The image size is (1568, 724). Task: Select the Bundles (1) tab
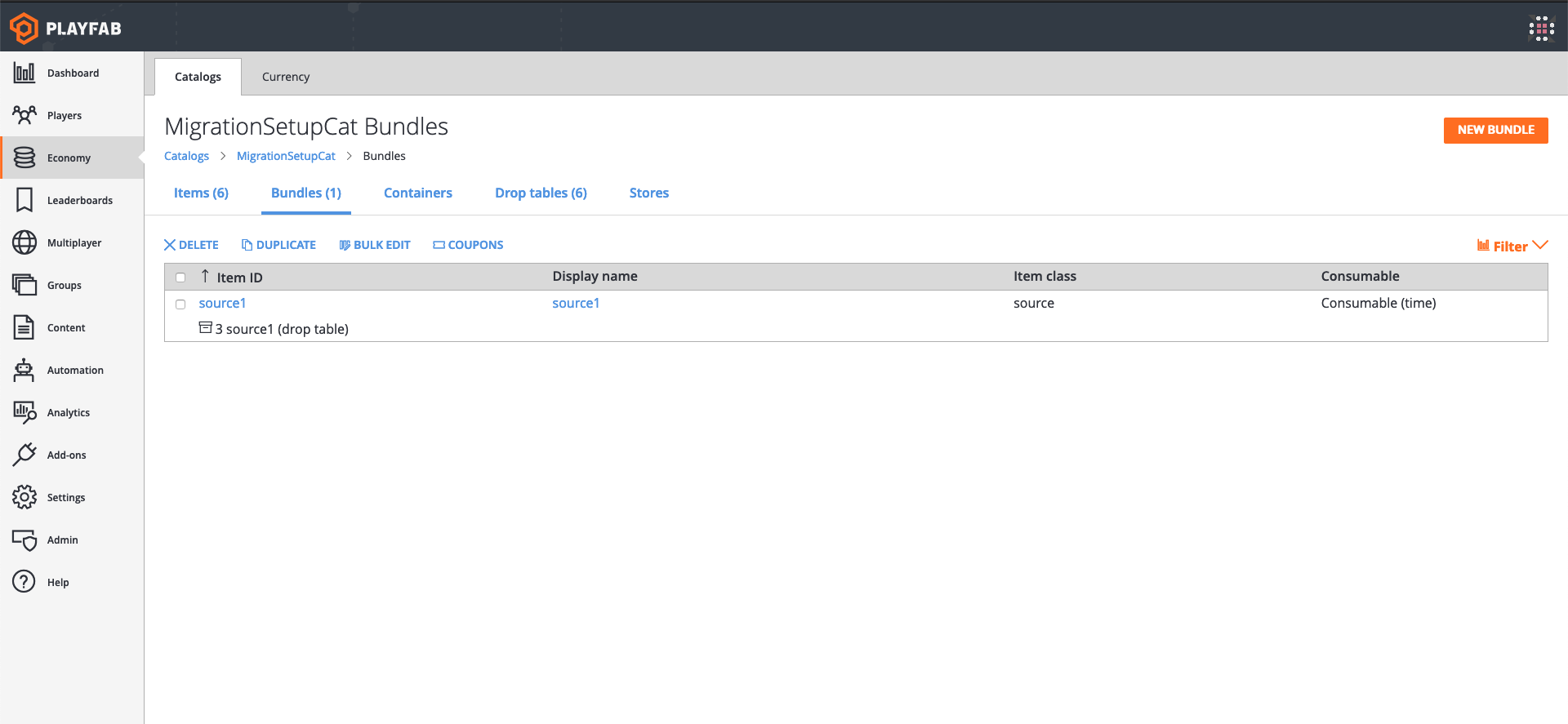[x=306, y=193]
